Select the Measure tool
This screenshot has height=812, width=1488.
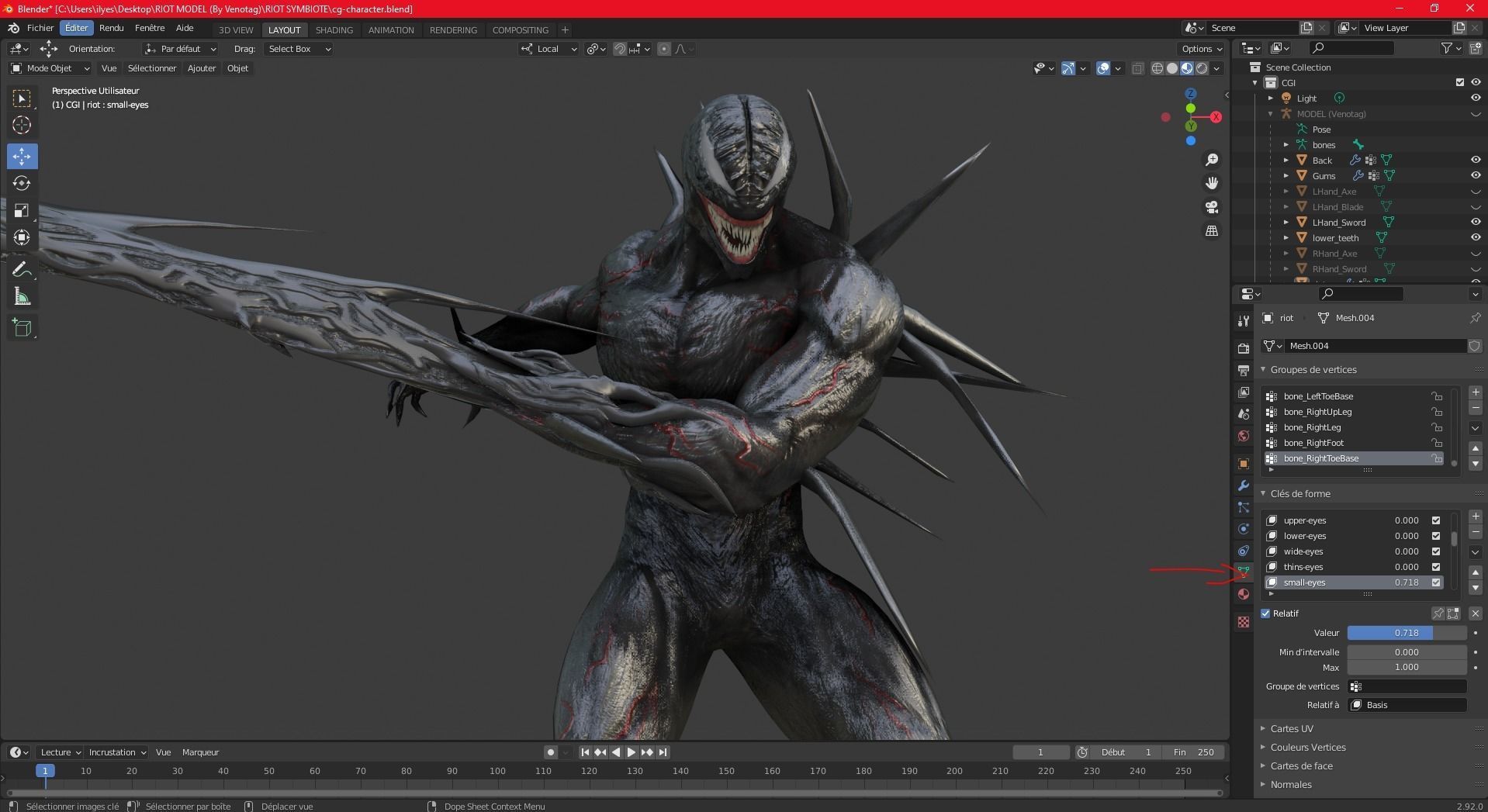pos(22,296)
